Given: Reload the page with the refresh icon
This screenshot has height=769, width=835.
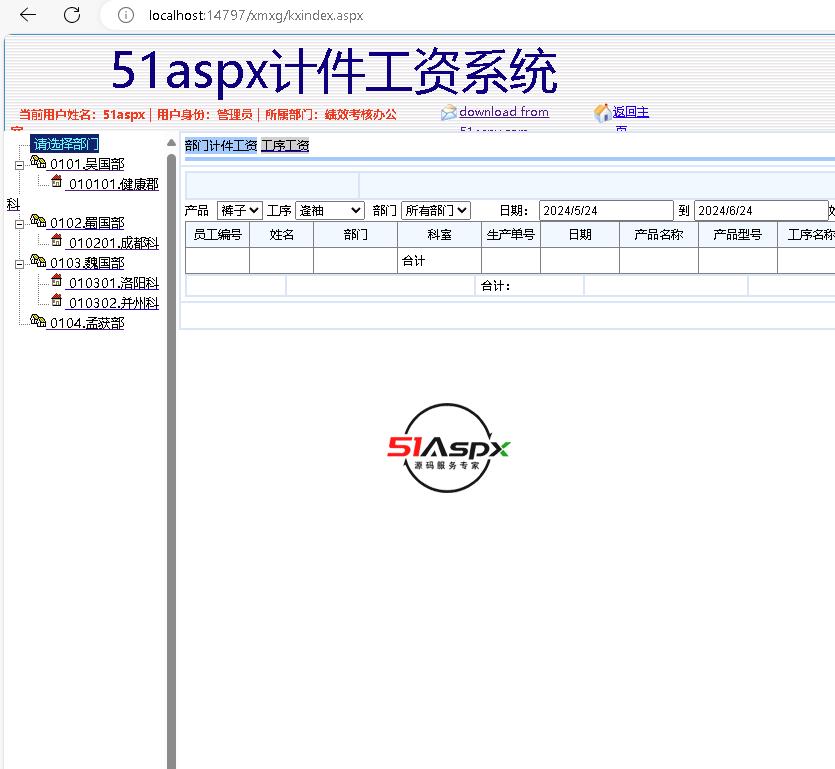Looking at the screenshot, I should [x=72, y=15].
